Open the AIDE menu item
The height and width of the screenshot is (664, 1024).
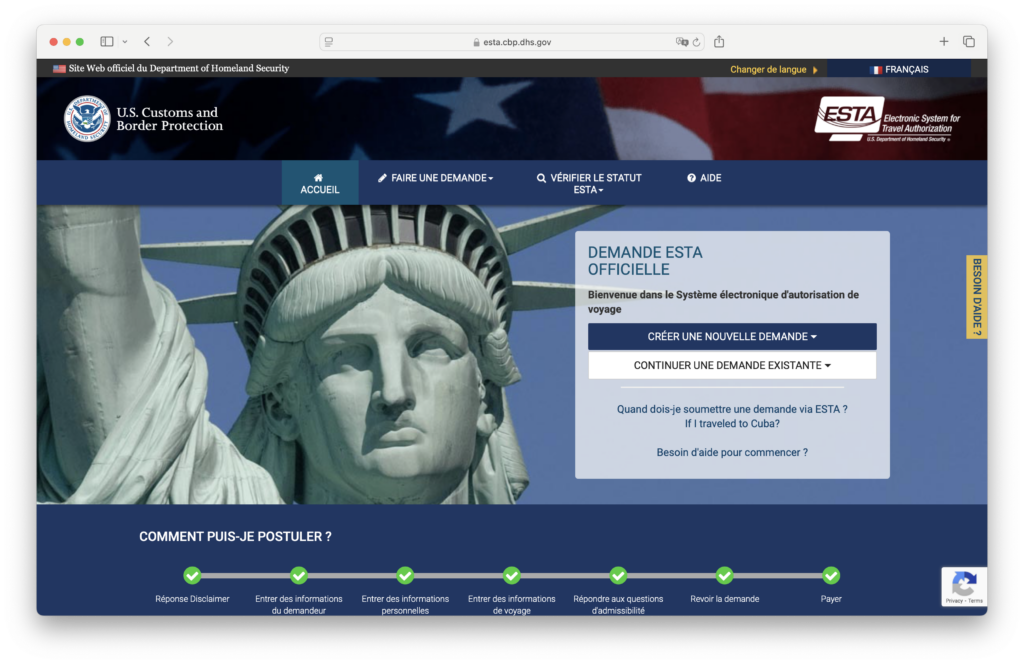pyautogui.click(x=704, y=178)
